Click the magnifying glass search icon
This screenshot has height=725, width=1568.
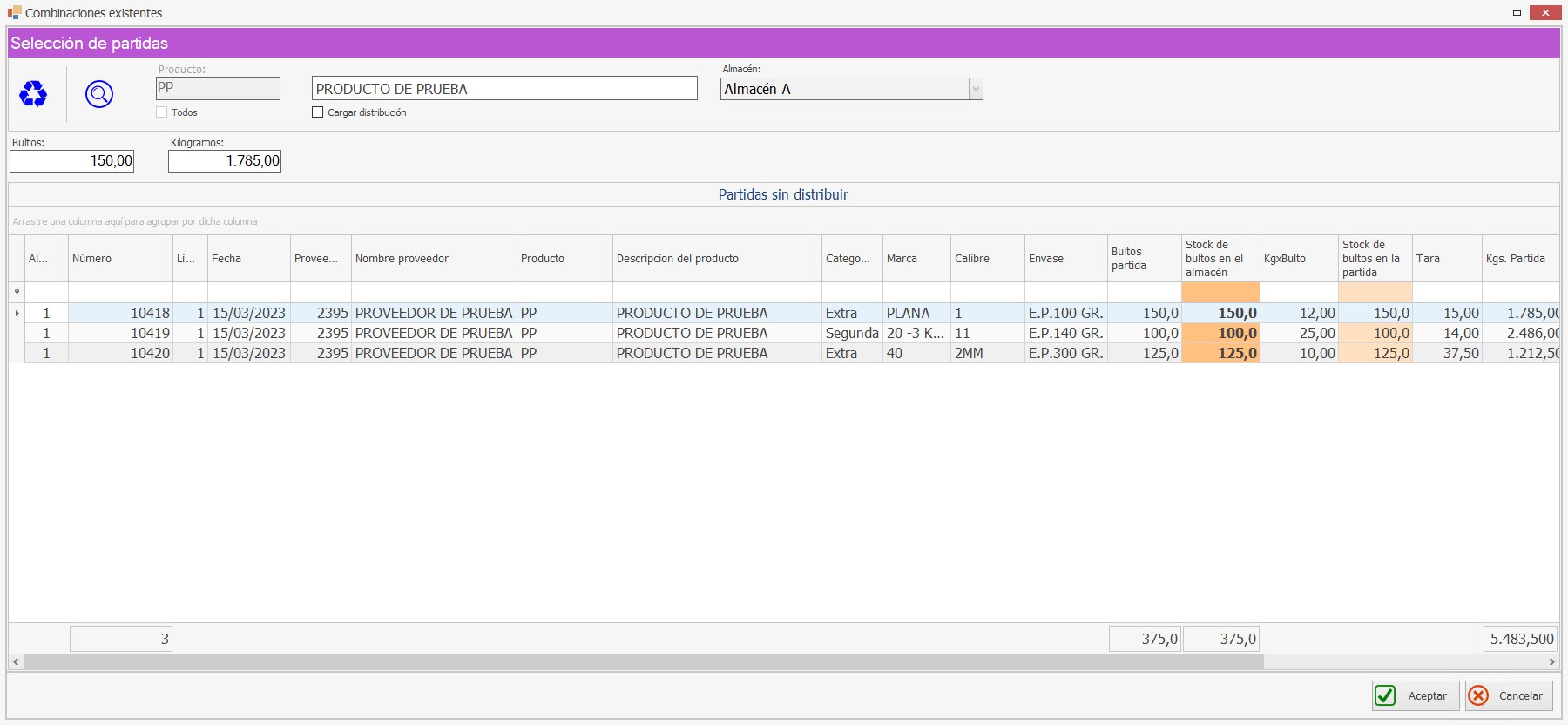click(x=99, y=93)
